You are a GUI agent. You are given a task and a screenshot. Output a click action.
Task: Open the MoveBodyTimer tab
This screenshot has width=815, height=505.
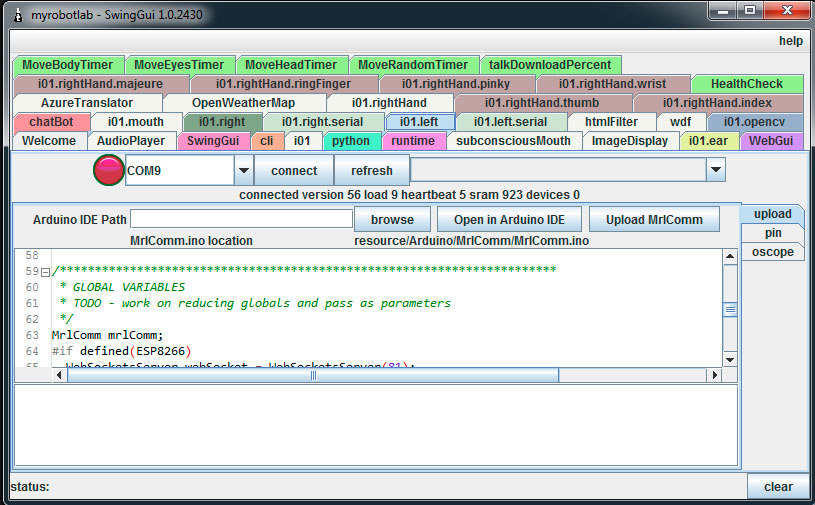click(68, 65)
